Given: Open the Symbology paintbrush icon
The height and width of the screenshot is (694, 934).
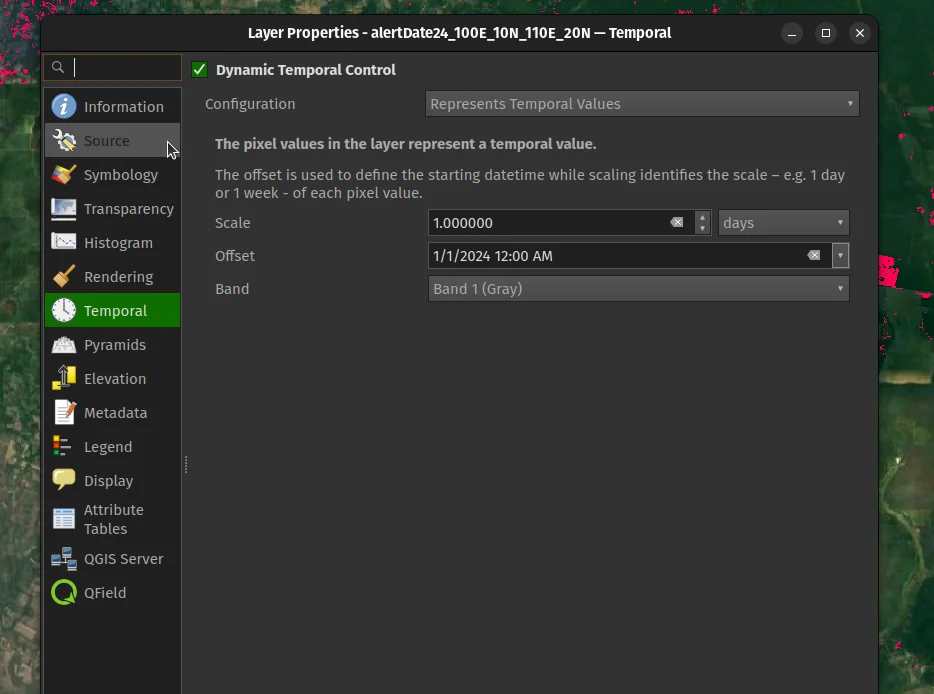Looking at the screenshot, I should point(64,175).
